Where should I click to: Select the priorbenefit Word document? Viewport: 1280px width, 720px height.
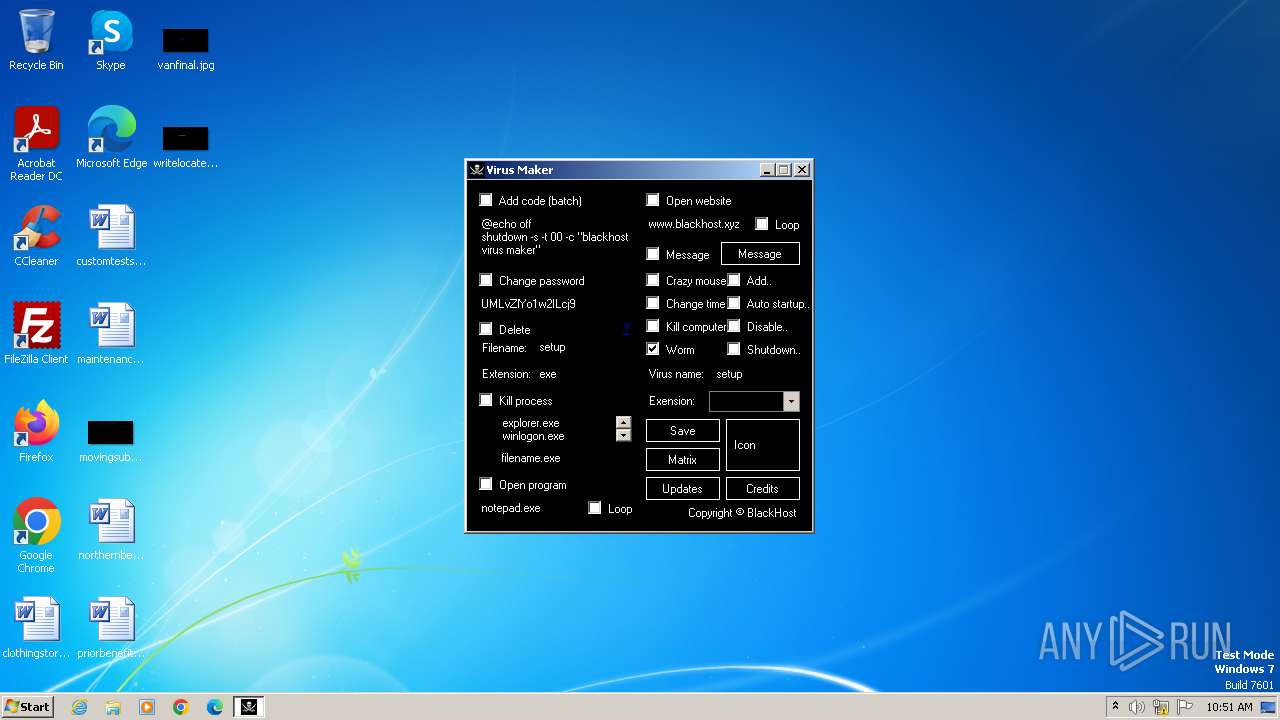point(111,628)
